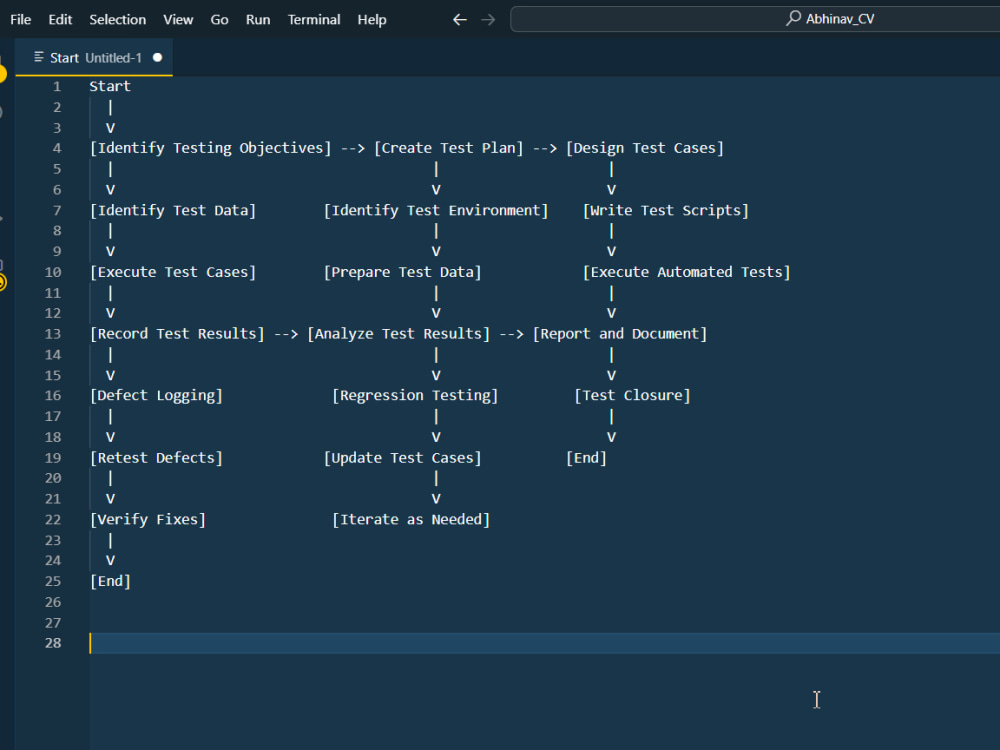
Task: Click [Prepare Test Data] text
Action: click(x=402, y=272)
